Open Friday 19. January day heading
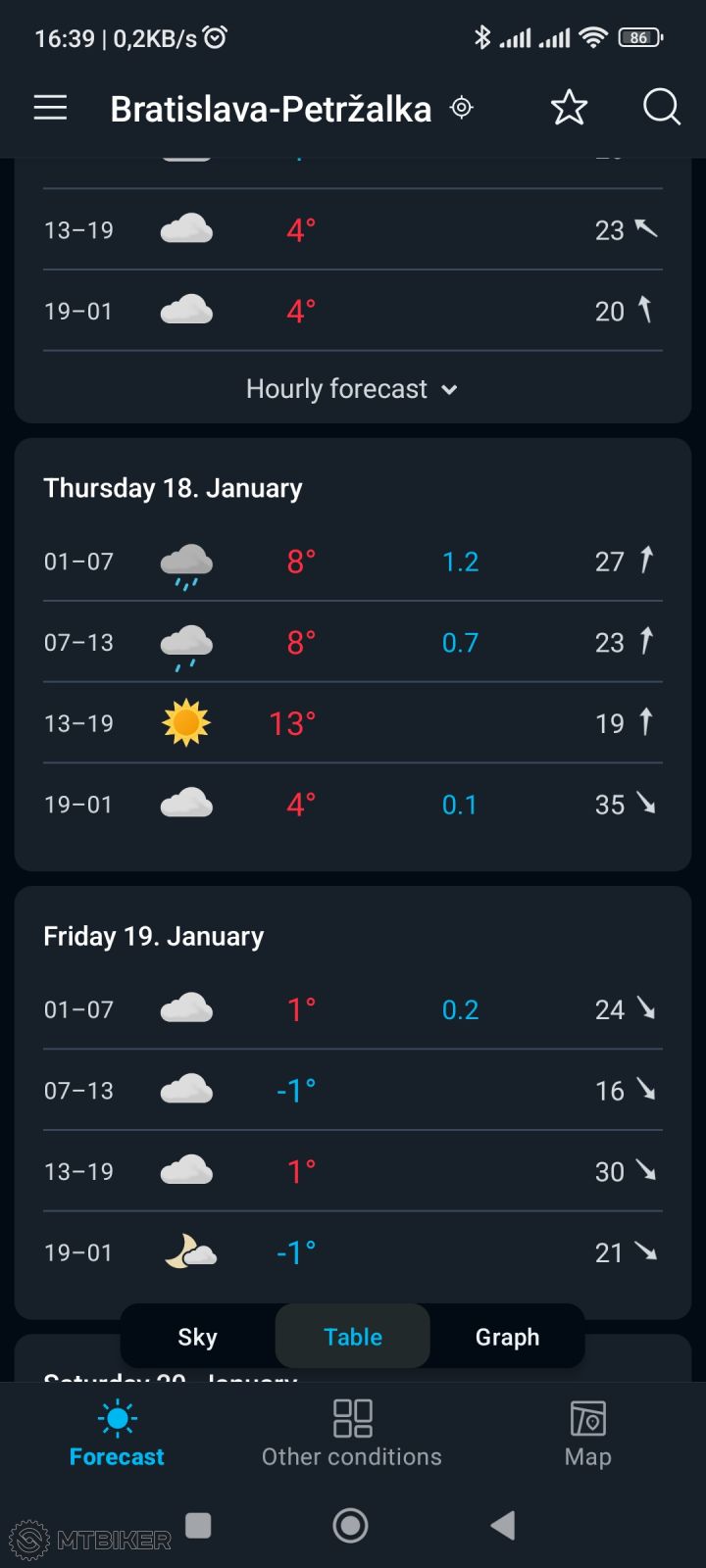The height and width of the screenshot is (1568, 706). pos(154,936)
